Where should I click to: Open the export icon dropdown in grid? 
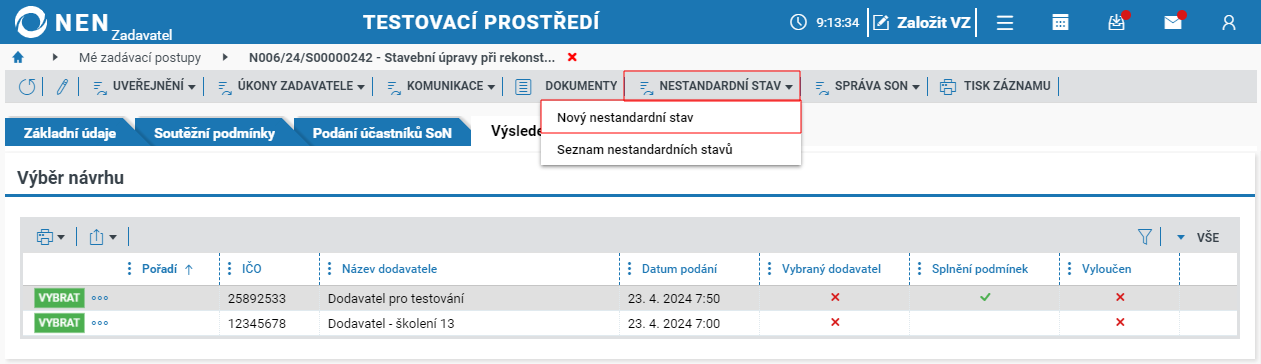103,237
